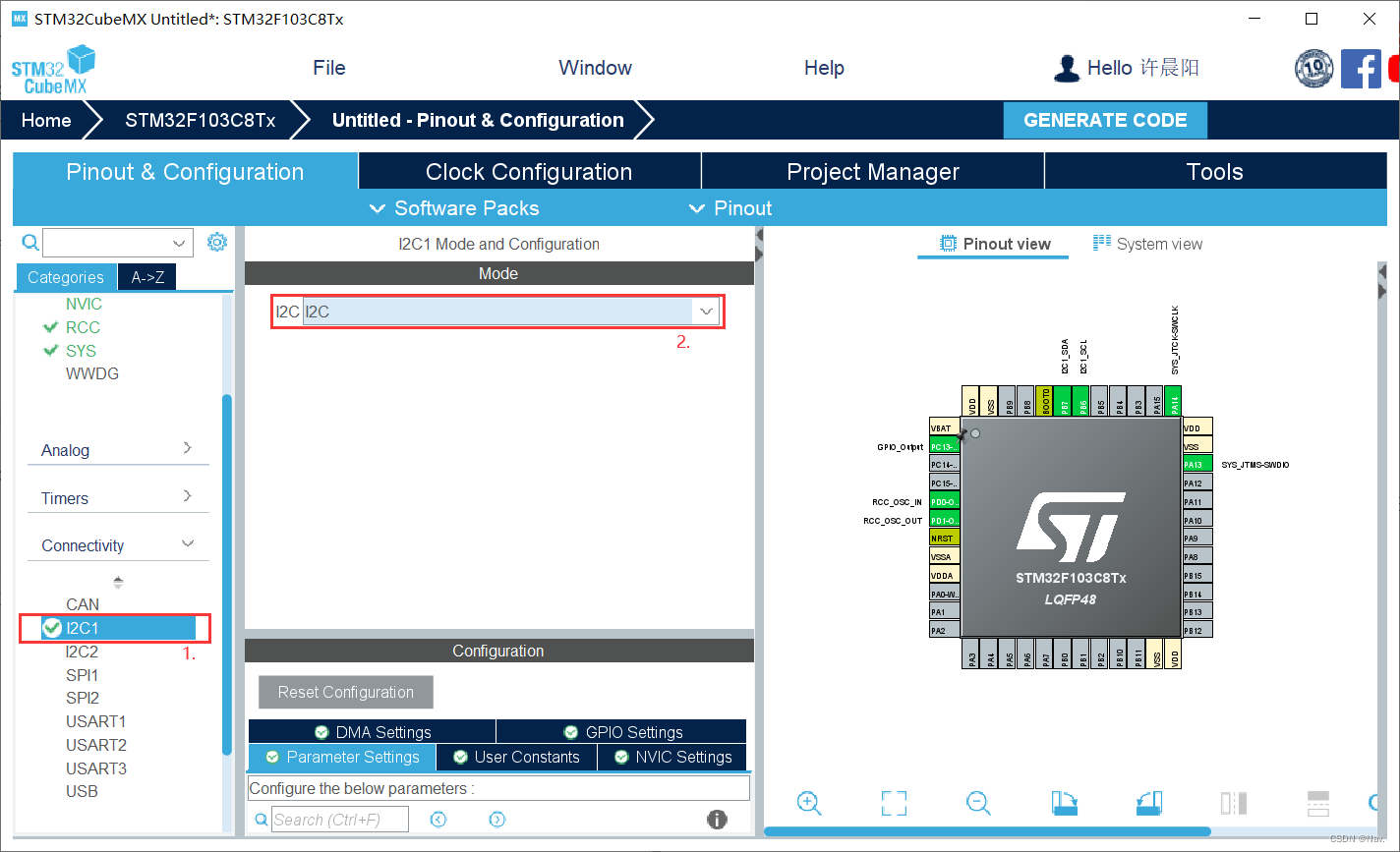Open category settings gear icon

coord(217,242)
